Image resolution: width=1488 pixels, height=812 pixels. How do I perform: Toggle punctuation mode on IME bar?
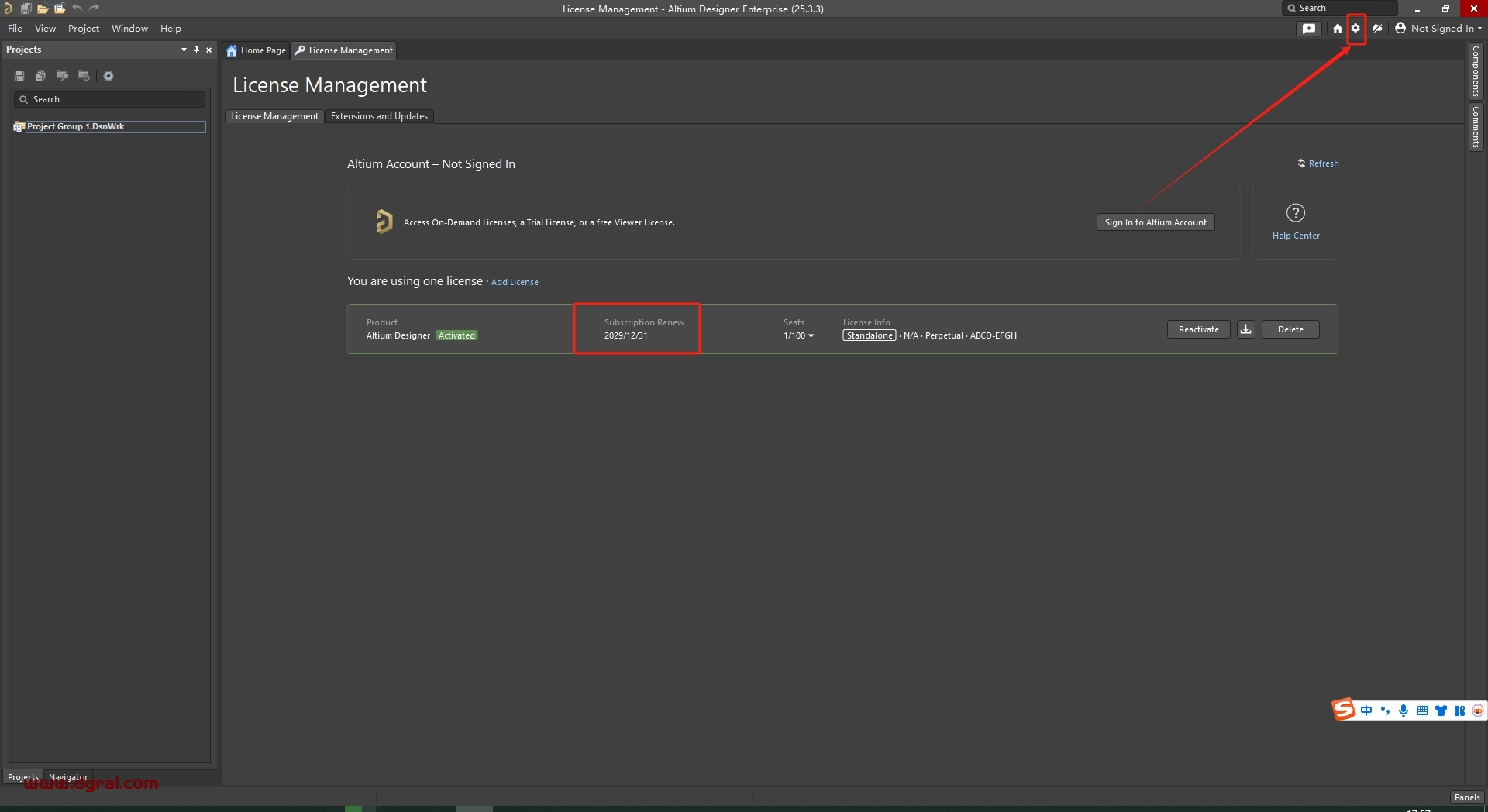[x=1385, y=710]
